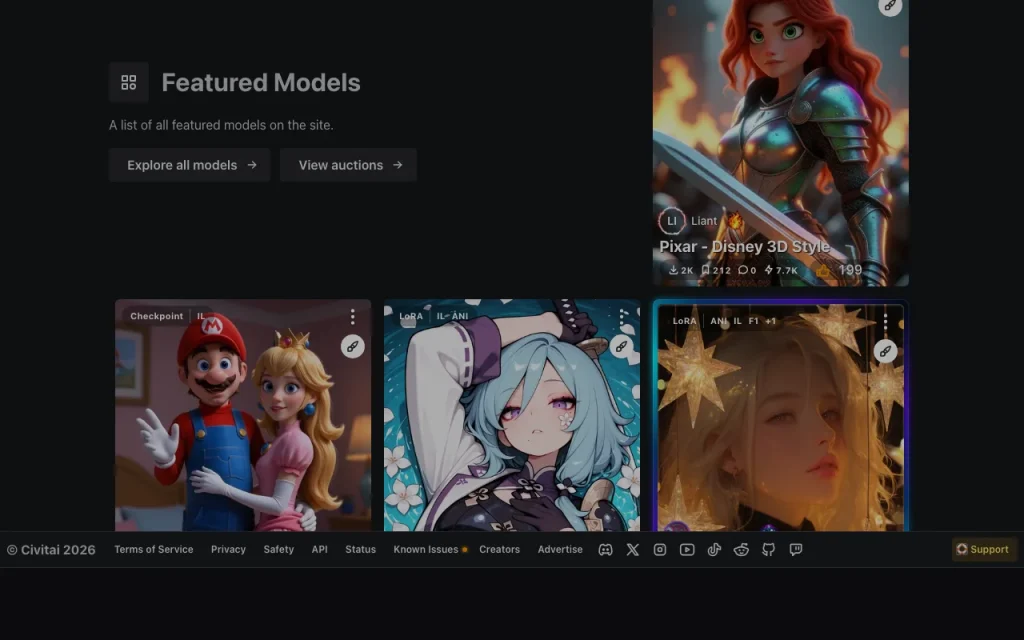Open the Pixar - Disney 3D Style model title
Screen dimensions: 1024x640
tap(744, 247)
